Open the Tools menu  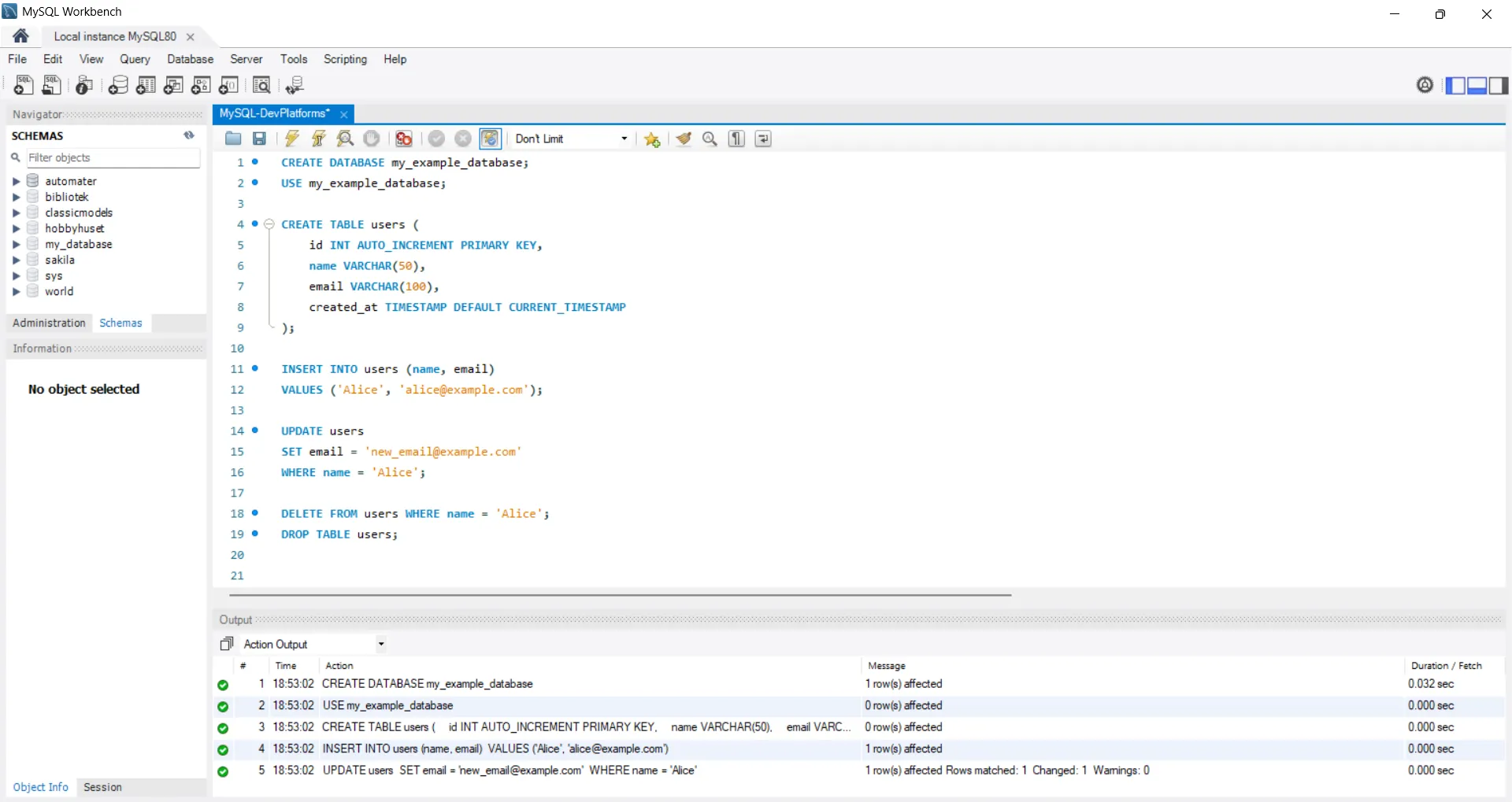click(294, 59)
